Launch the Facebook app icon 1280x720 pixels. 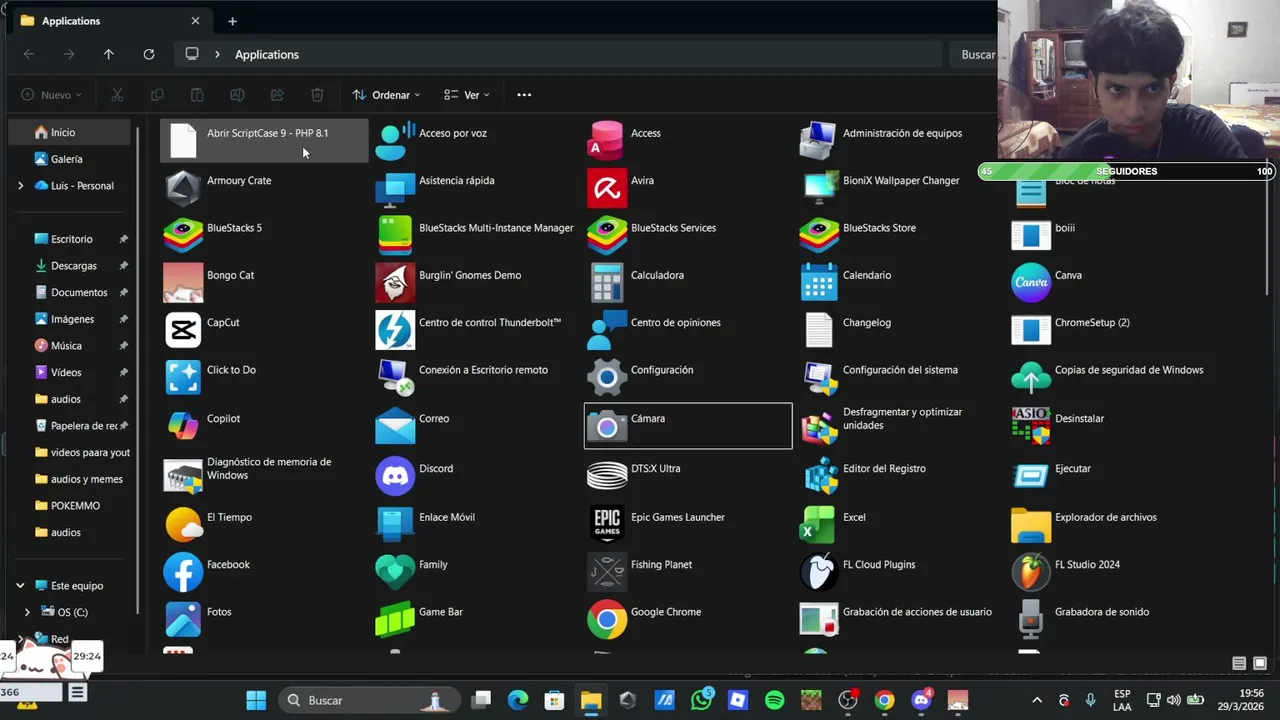coord(183,572)
